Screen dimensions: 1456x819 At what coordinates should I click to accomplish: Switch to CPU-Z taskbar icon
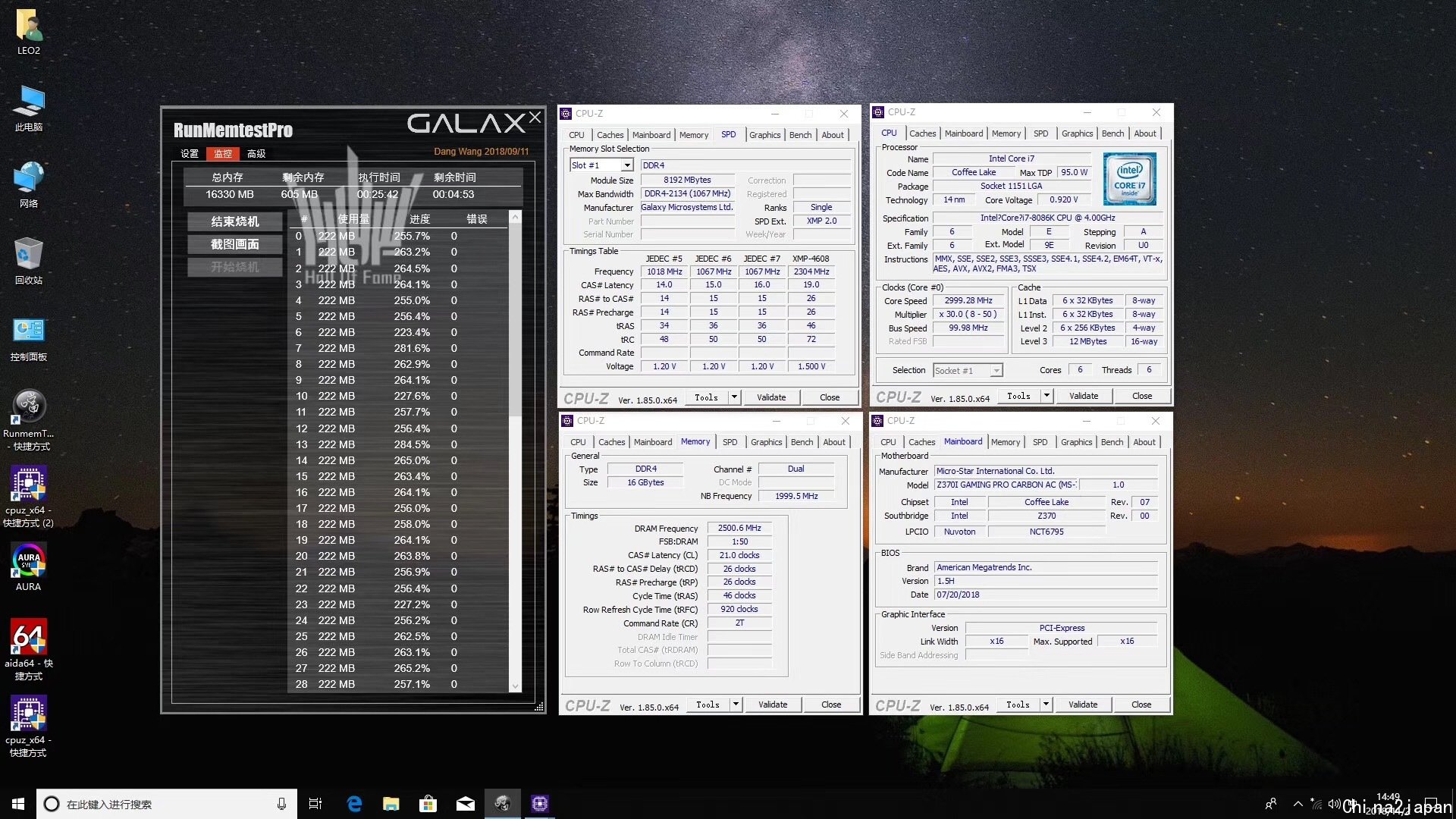point(540,804)
